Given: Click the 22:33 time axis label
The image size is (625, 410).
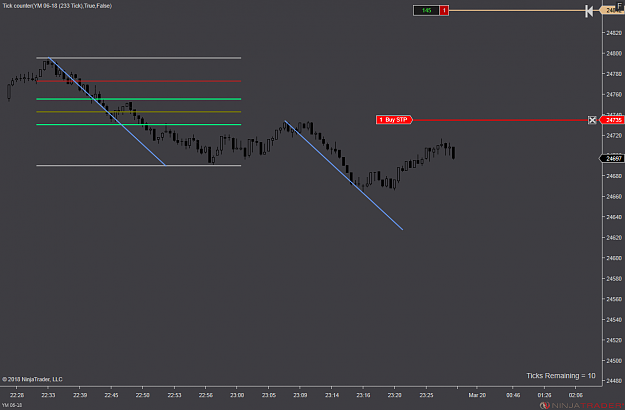Looking at the screenshot, I should coord(48,395).
